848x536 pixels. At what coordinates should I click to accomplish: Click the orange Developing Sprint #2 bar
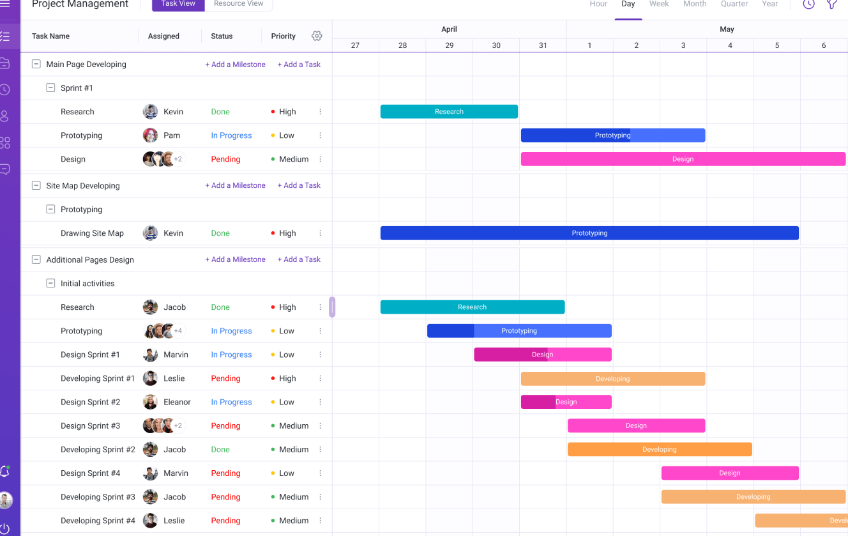tap(660, 449)
